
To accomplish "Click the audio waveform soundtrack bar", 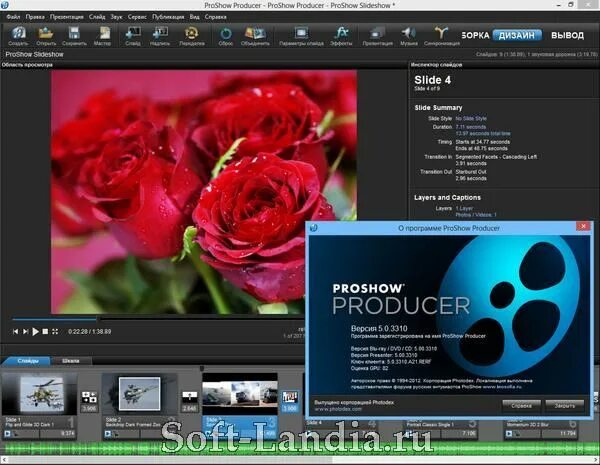I will (x=300, y=448).
